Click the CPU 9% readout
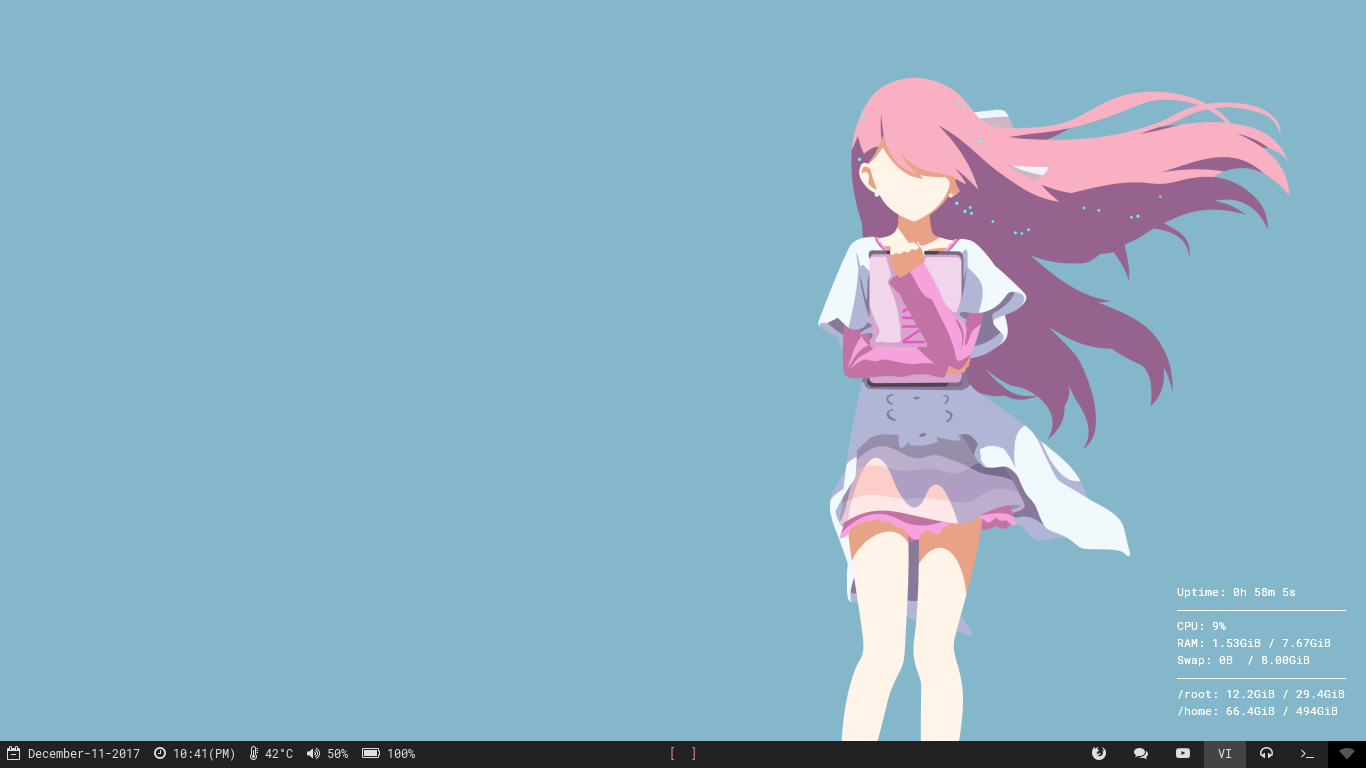Viewport: 1366px width, 768px height. click(1201, 626)
